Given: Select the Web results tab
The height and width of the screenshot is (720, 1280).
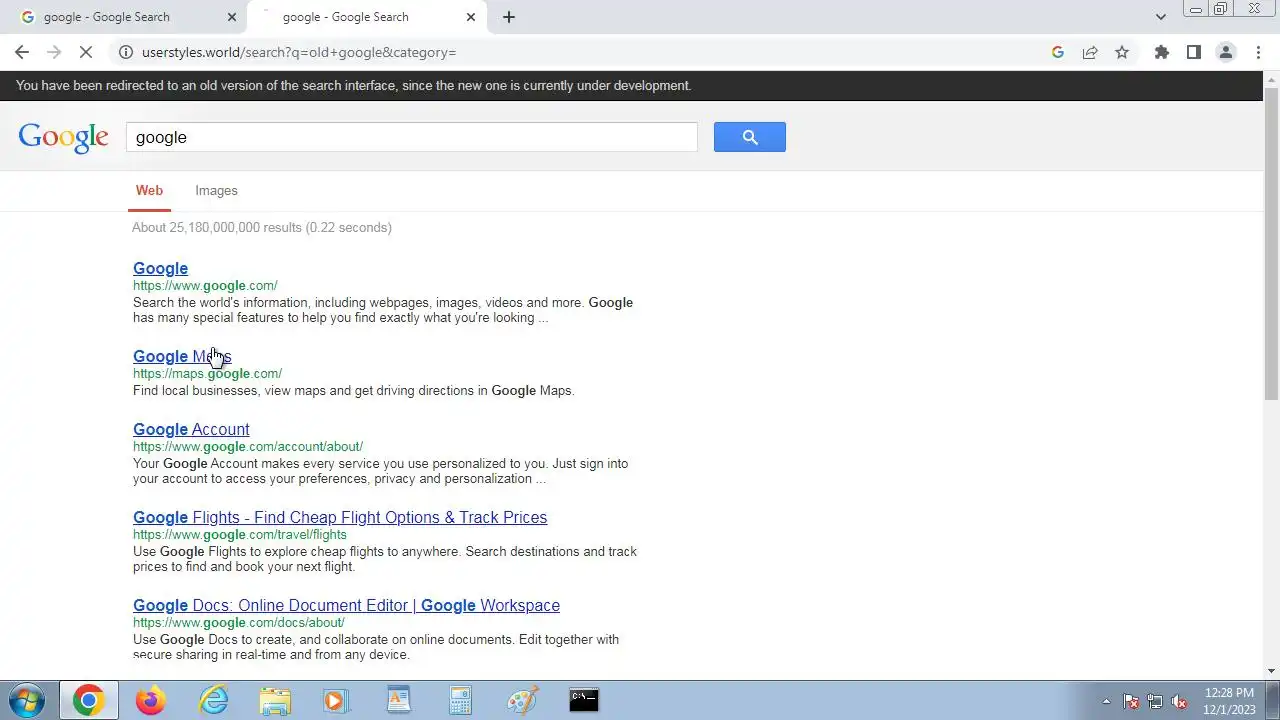Looking at the screenshot, I should click(x=149, y=190).
